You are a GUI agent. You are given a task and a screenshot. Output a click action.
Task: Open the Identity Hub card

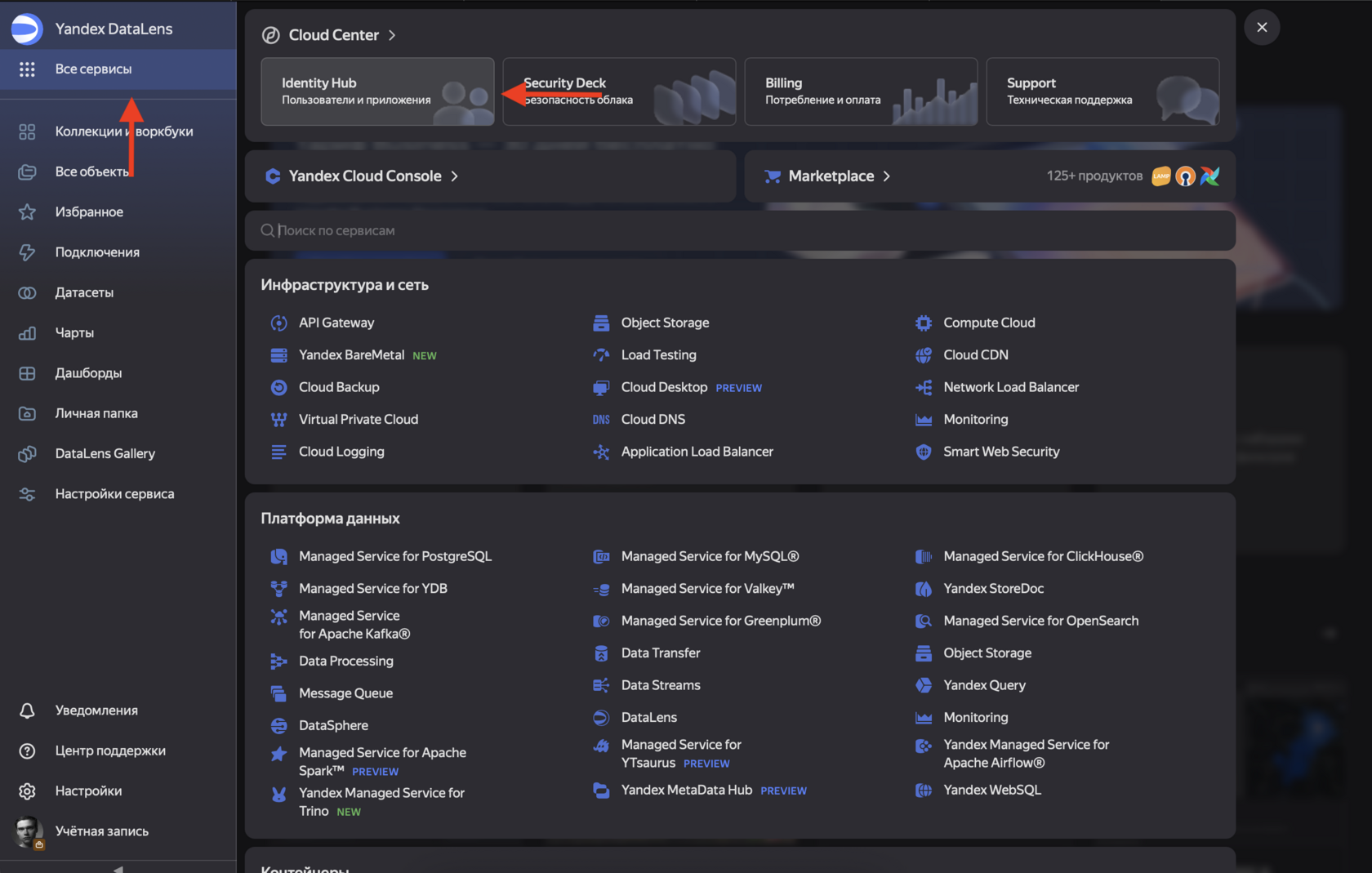coord(377,91)
